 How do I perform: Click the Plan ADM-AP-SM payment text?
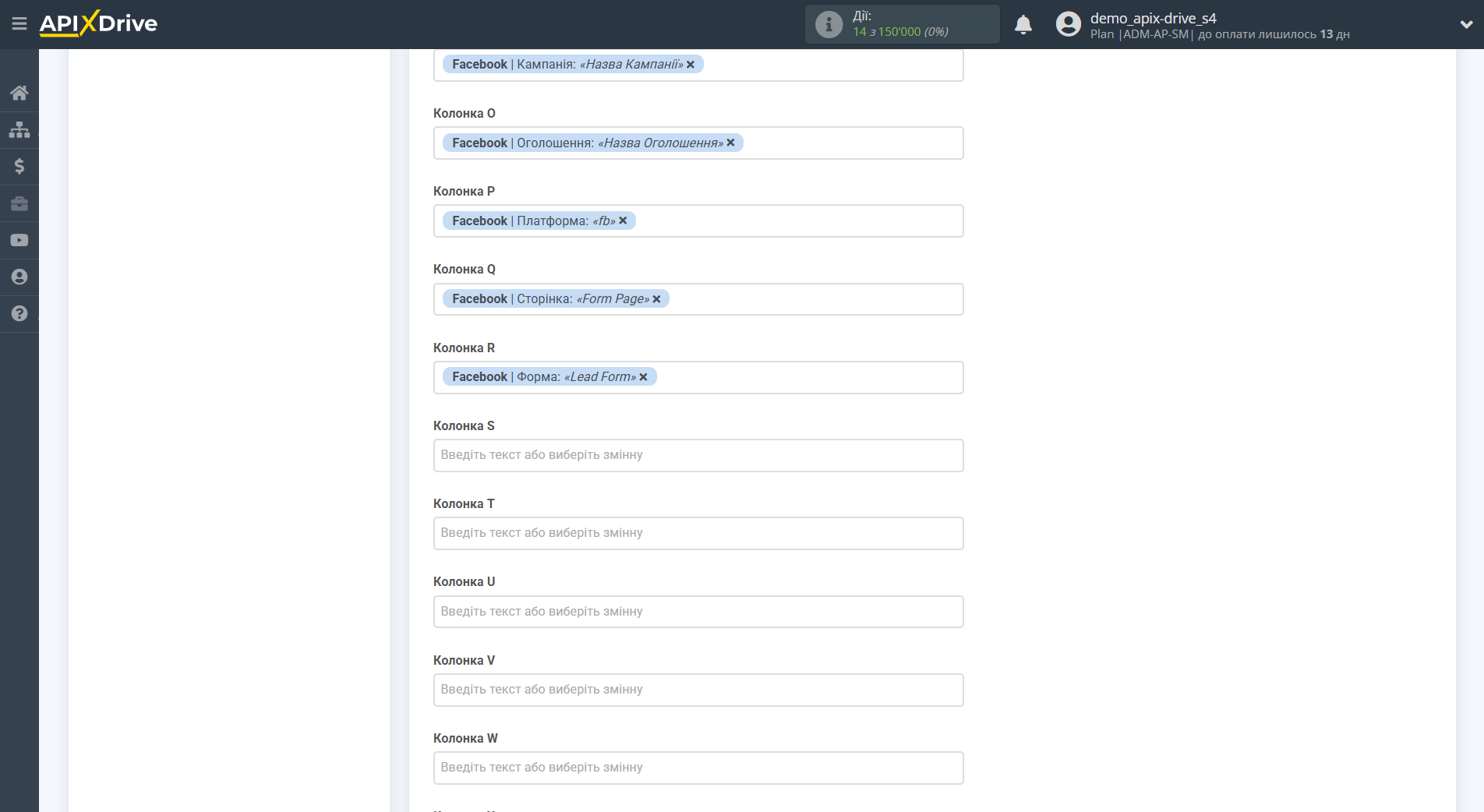point(1220,34)
